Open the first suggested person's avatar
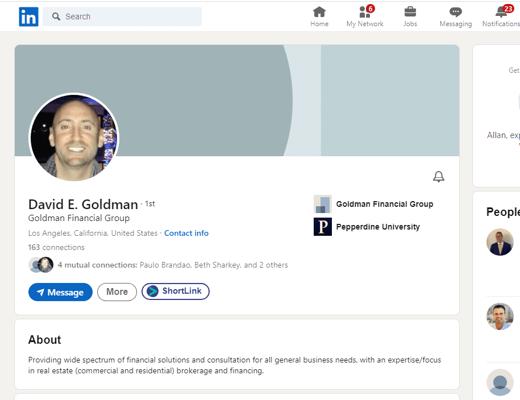Viewport: 520px width, 400px height. pyautogui.click(x=500, y=242)
